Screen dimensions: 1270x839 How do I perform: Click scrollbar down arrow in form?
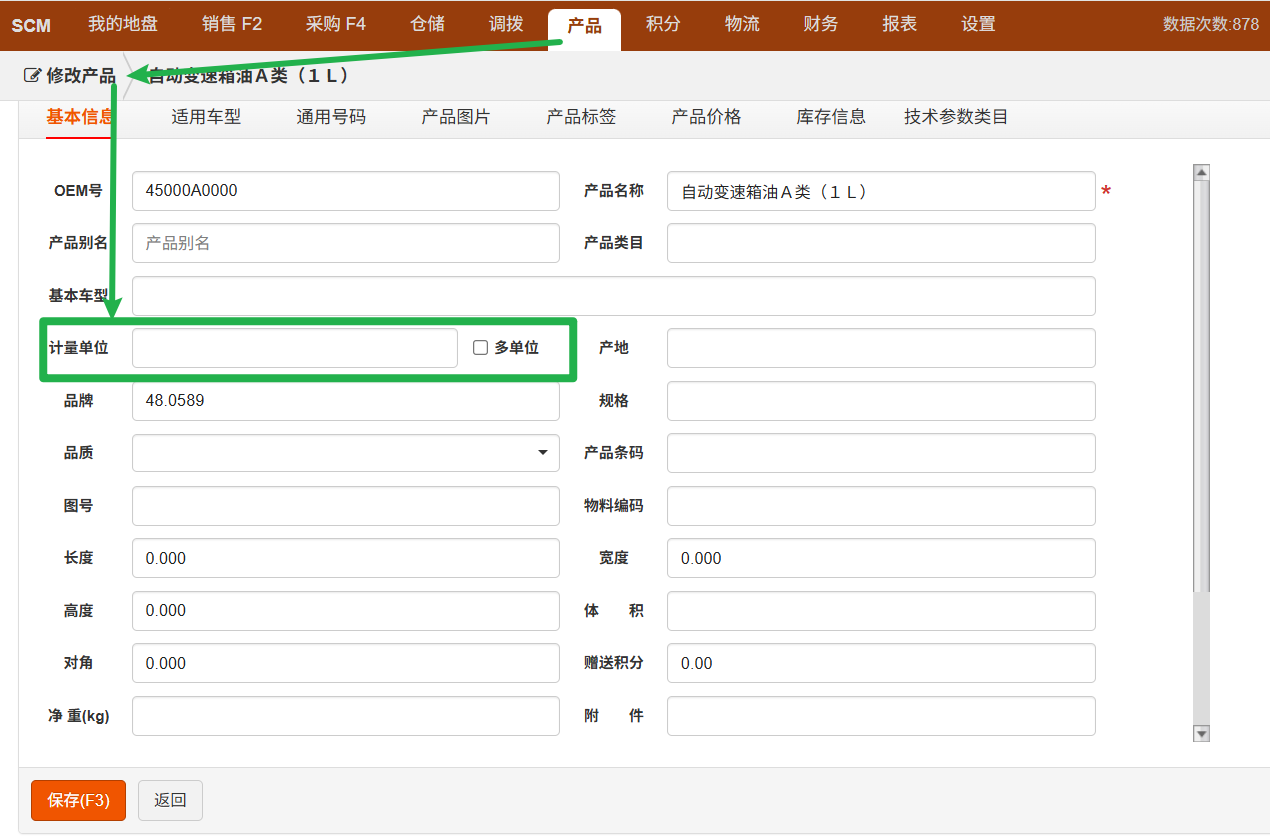tap(1202, 733)
